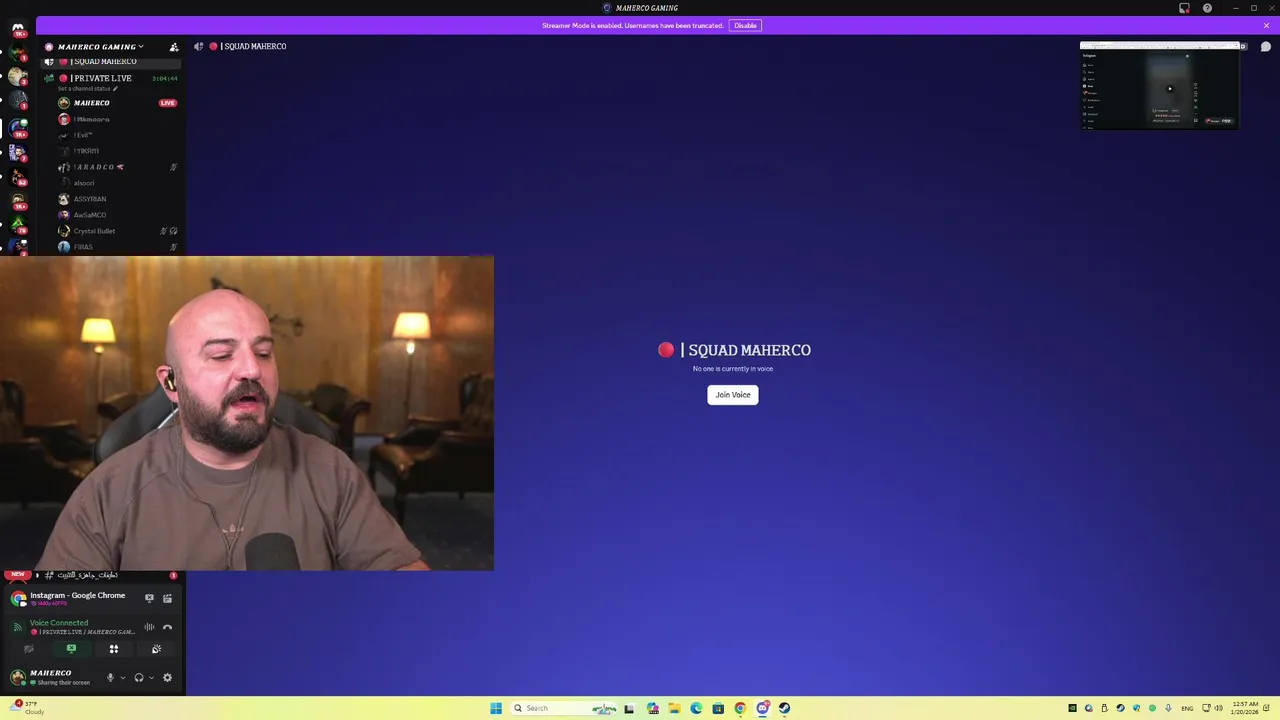Screen dimensions: 1280x720
Task: Open stream settings icon beside Chrome stream
Action: coord(167,598)
